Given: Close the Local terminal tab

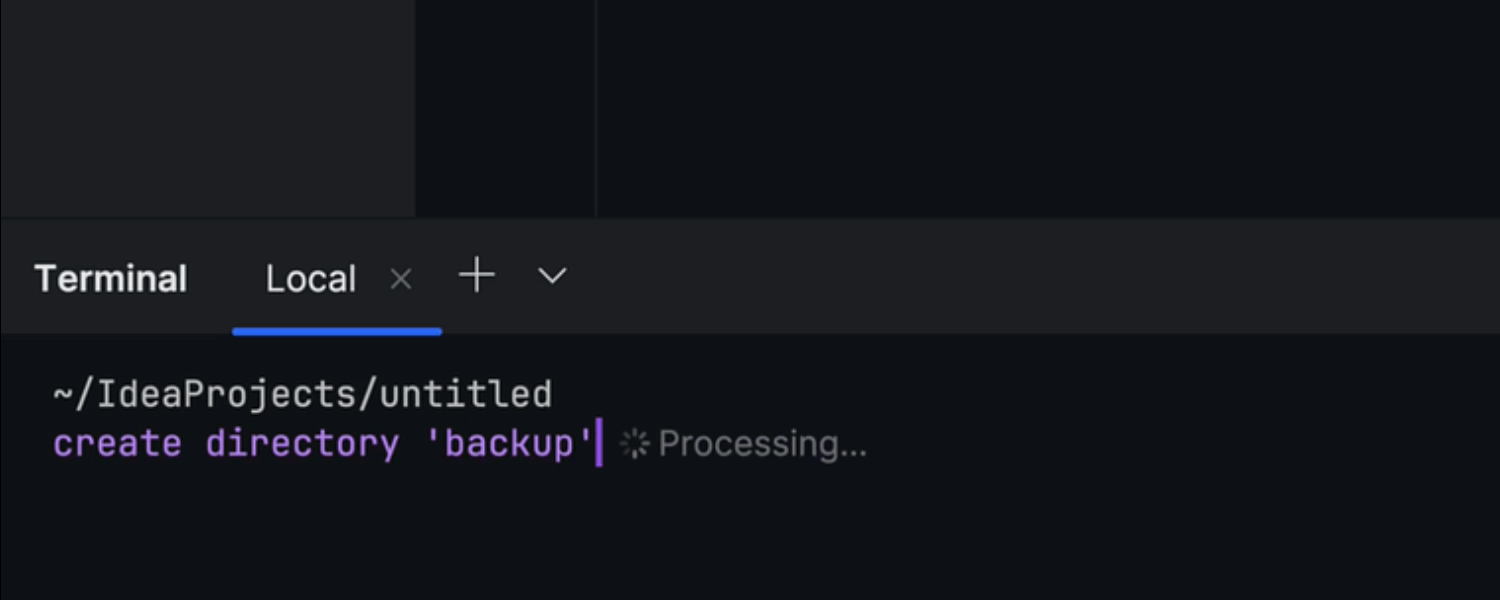Looking at the screenshot, I should (x=401, y=279).
